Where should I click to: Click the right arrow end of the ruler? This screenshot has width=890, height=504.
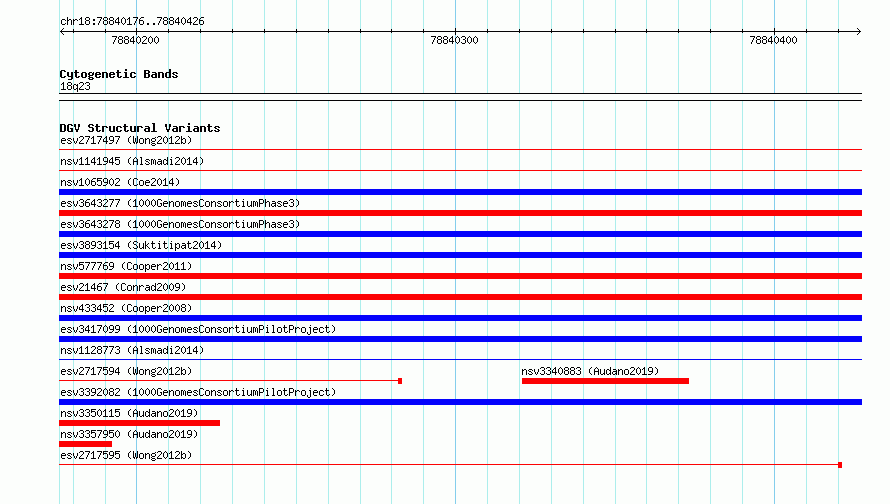[859, 31]
